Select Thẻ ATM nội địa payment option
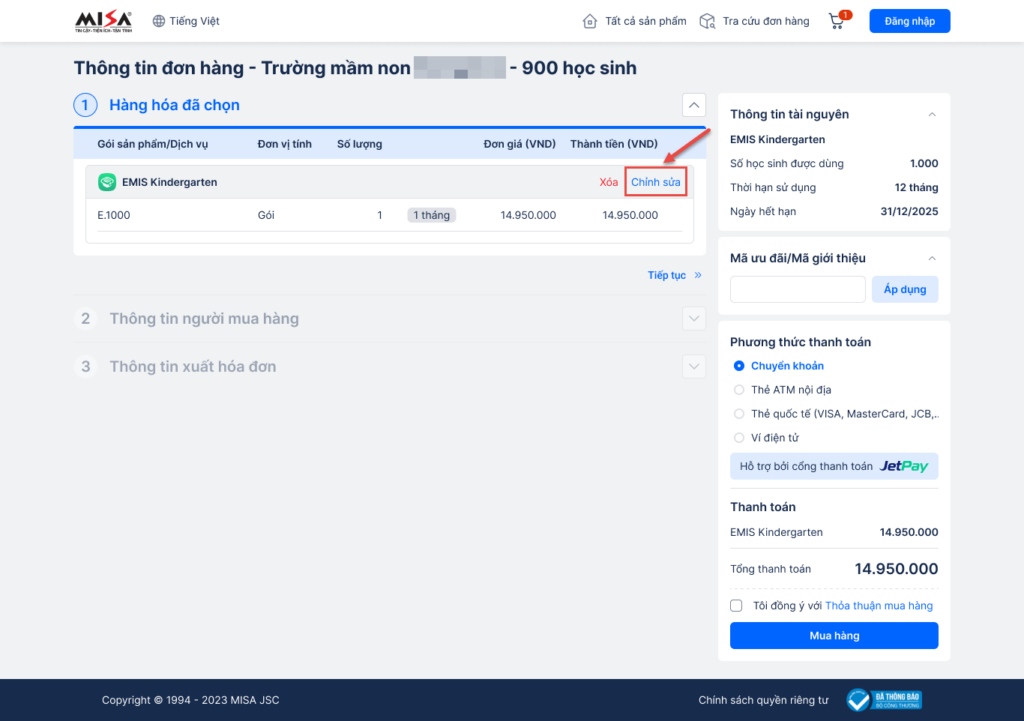This screenshot has width=1024, height=721. click(x=739, y=390)
